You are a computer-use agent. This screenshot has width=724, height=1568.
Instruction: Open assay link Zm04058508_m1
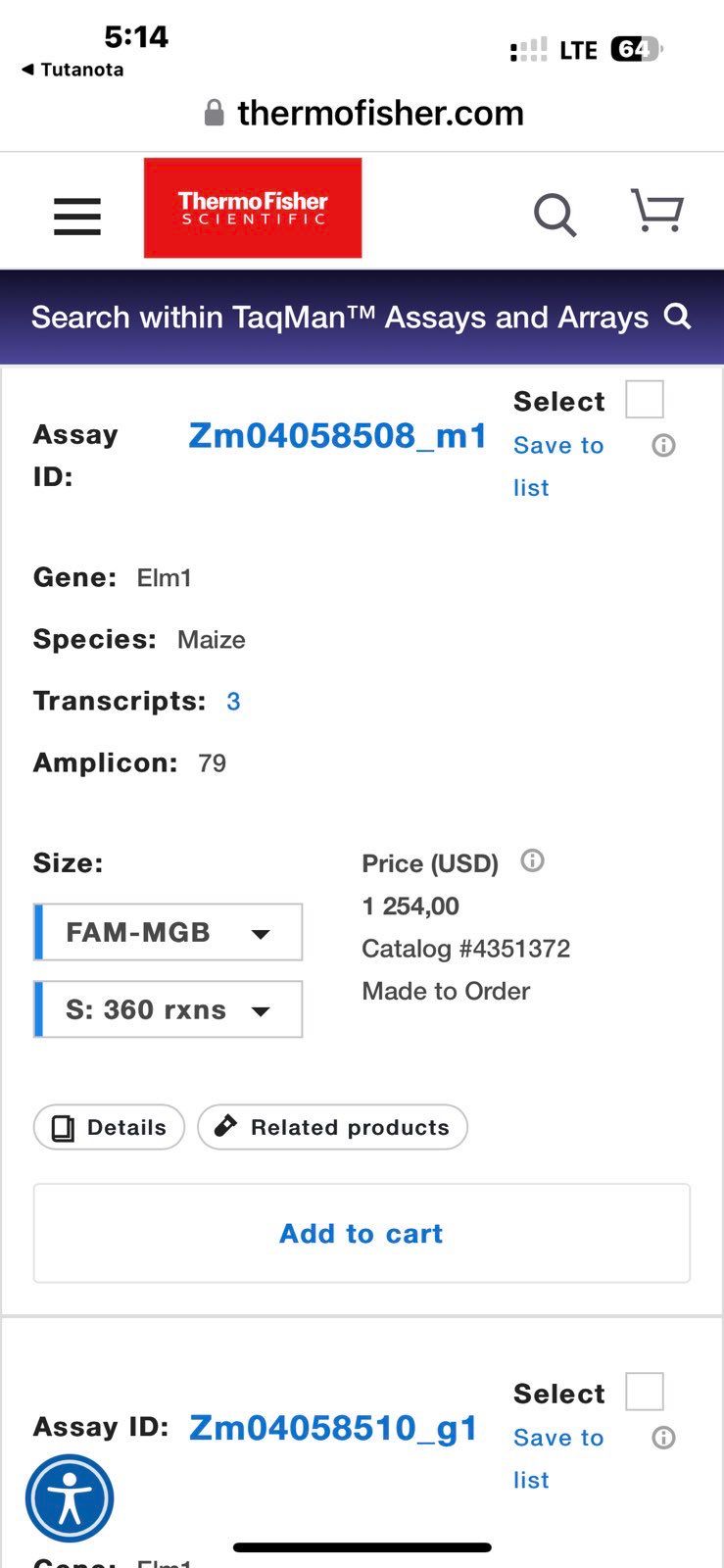338,436
